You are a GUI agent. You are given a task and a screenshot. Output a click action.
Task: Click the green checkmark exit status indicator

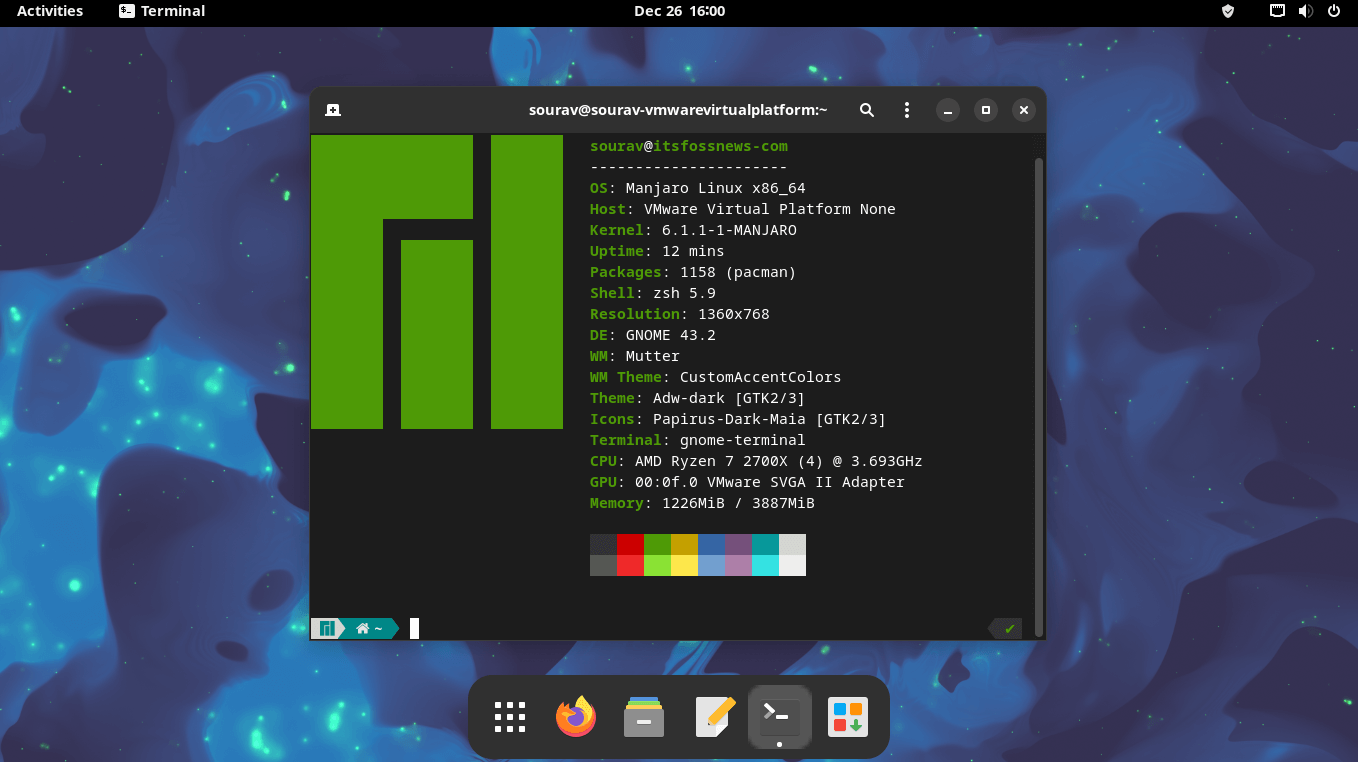pos(1007,628)
